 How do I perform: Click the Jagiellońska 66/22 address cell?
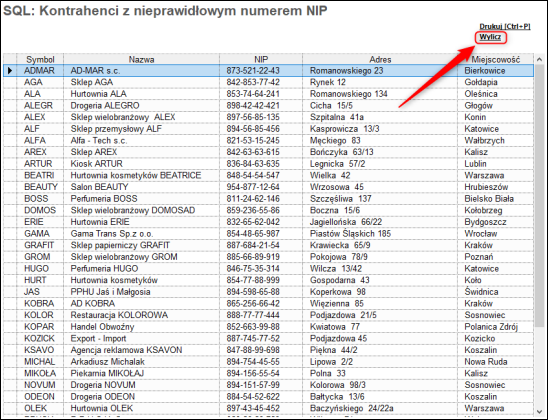point(380,222)
